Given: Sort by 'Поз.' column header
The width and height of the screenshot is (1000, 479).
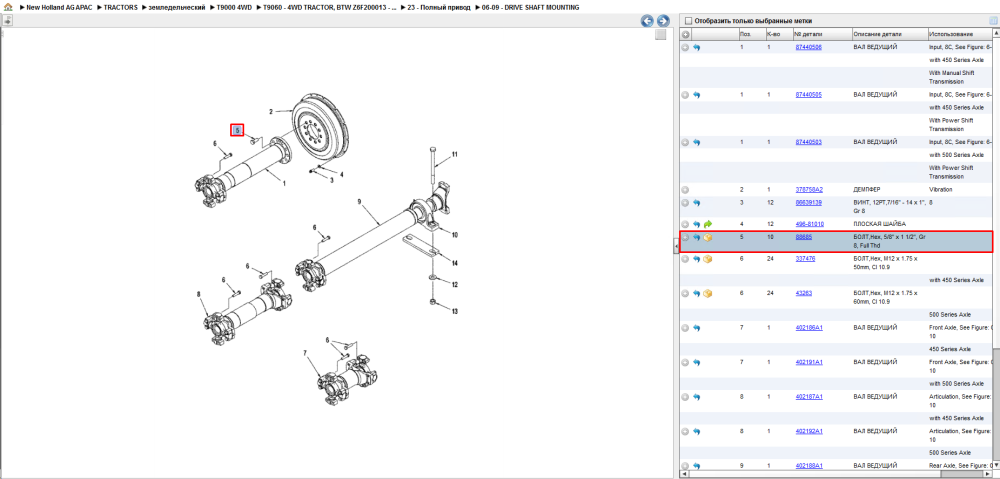Looking at the screenshot, I should coord(751,34).
